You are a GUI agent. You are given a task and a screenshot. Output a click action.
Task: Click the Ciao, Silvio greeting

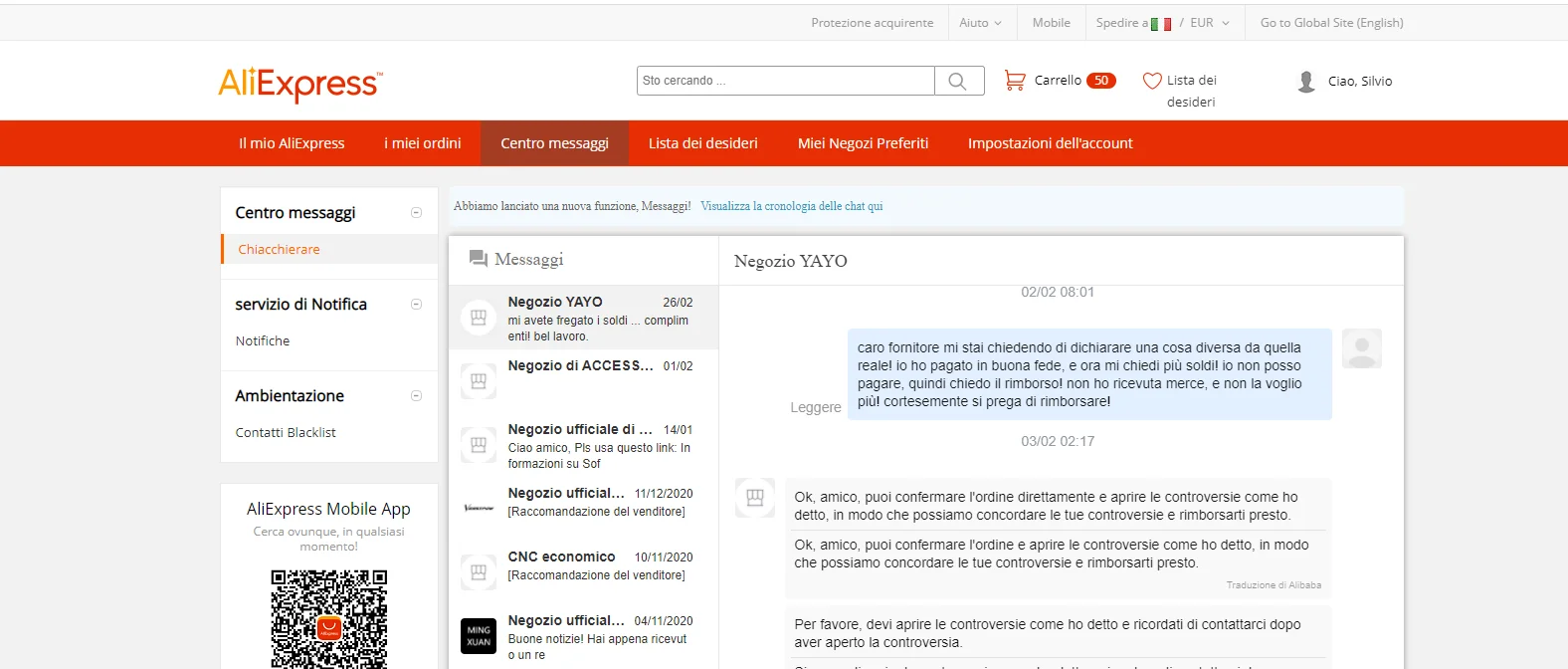pos(1360,82)
